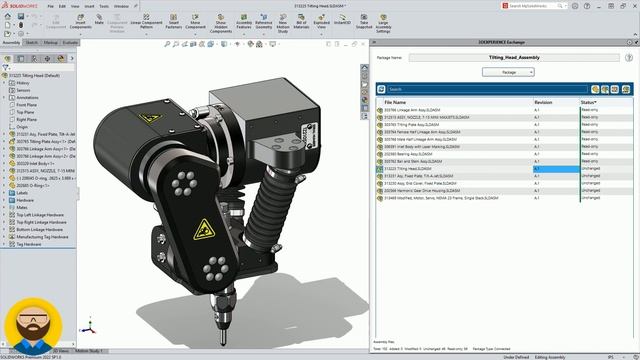Open the View menu
The image size is (640, 360).
point(75,6)
